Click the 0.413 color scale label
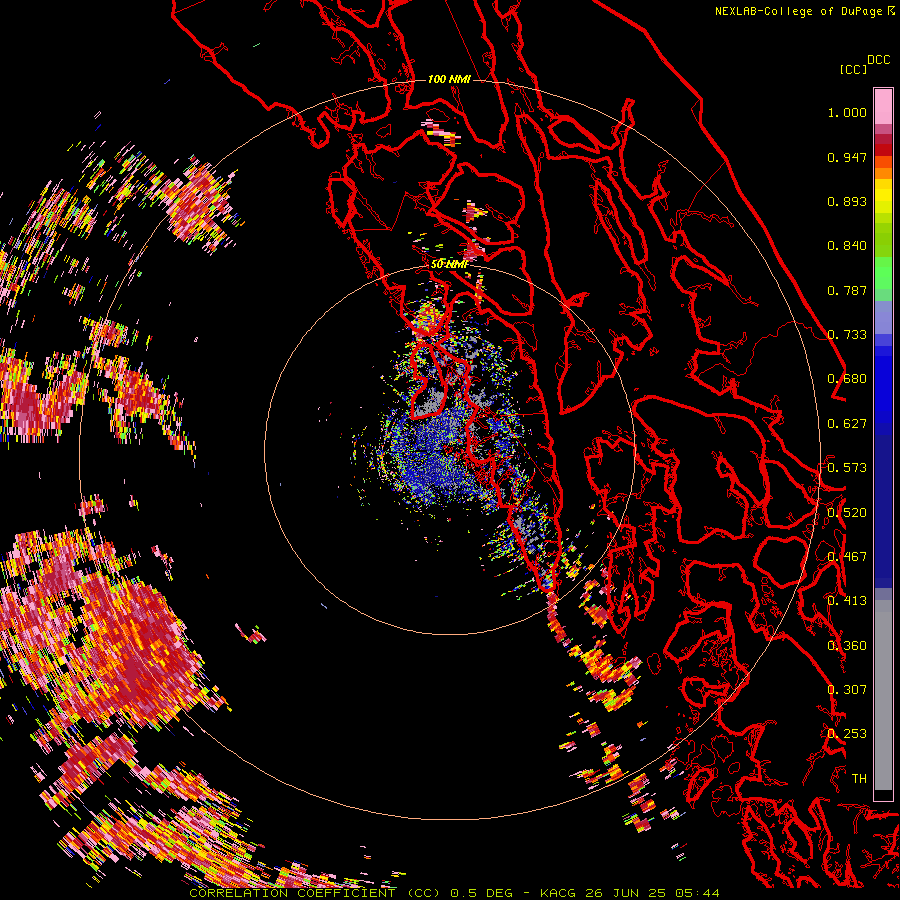This screenshot has width=900, height=900. [847, 601]
